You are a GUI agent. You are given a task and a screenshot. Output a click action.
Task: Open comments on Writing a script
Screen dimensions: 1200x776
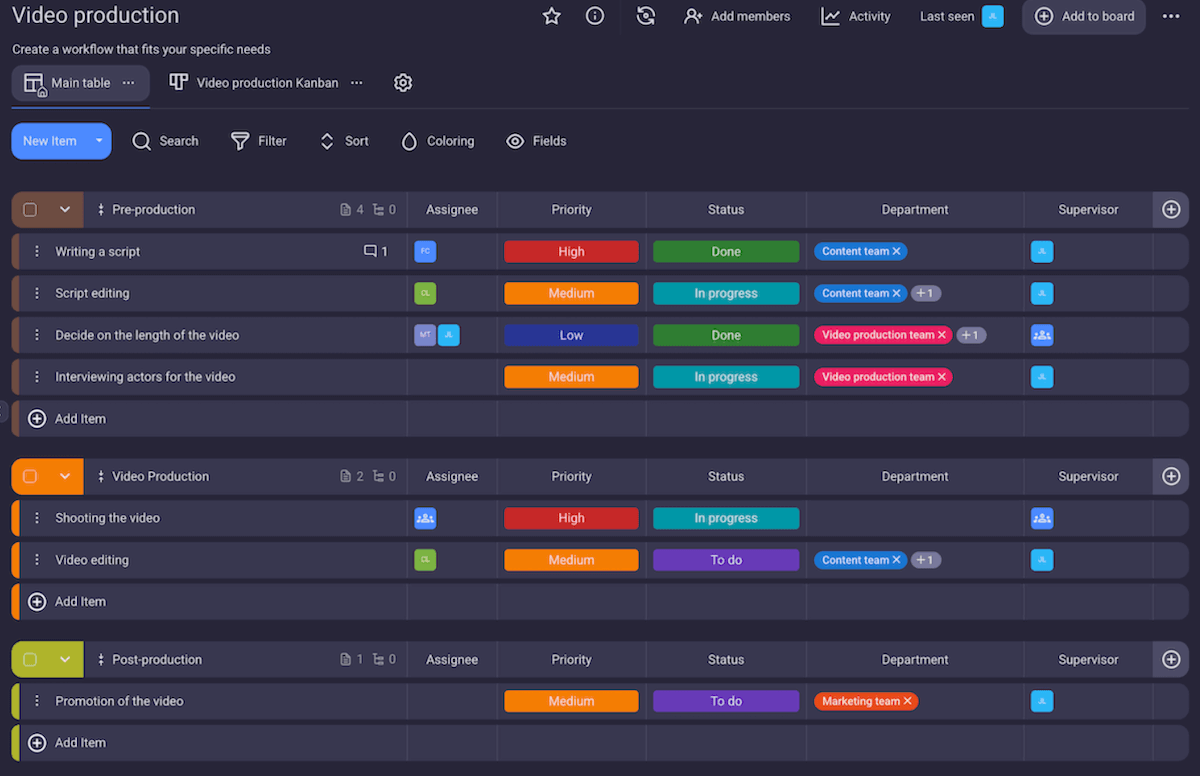click(x=372, y=251)
